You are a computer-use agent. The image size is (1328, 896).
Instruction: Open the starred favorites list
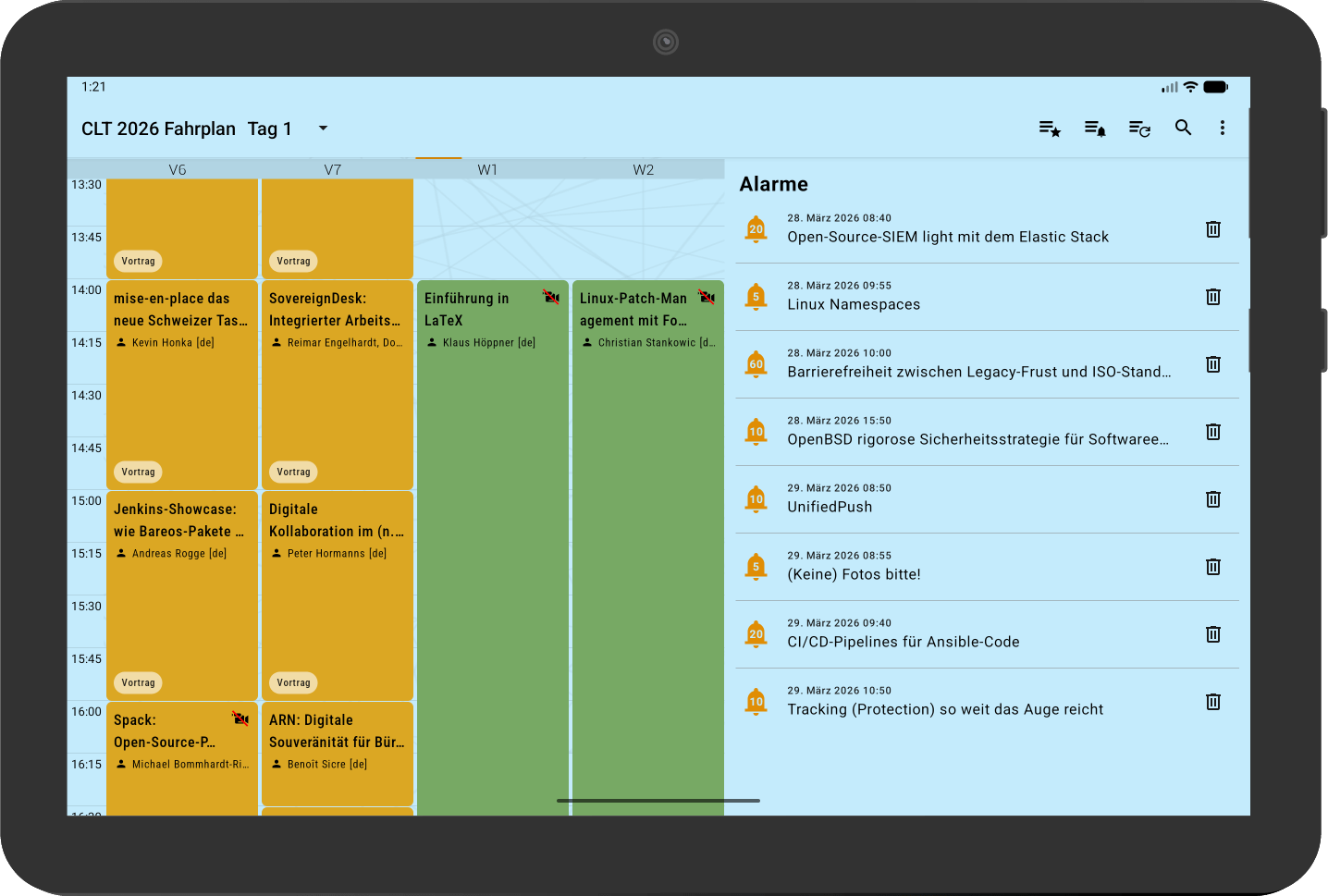tap(1049, 129)
